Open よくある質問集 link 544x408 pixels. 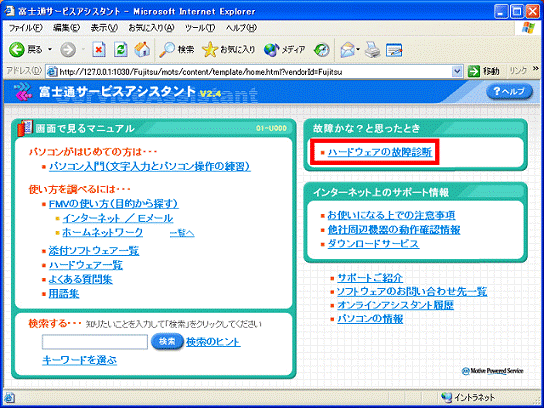[80, 279]
